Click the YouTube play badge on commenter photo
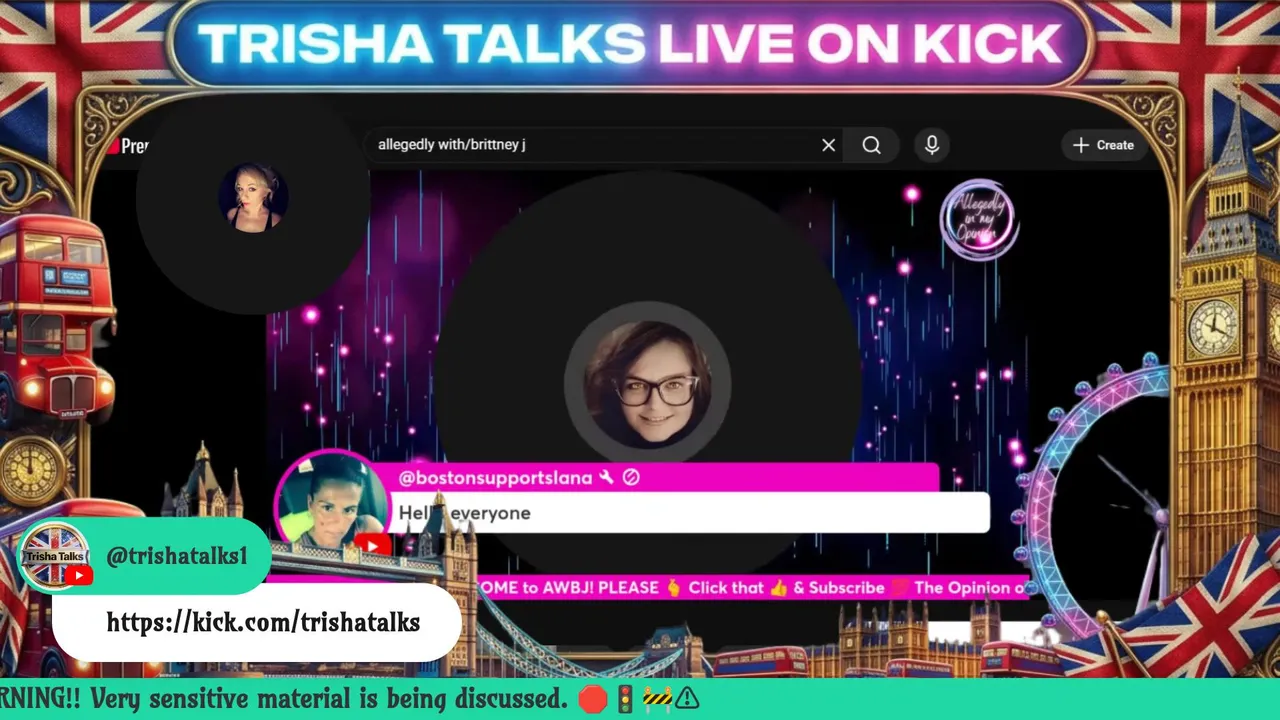1280x720 pixels. (x=371, y=545)
